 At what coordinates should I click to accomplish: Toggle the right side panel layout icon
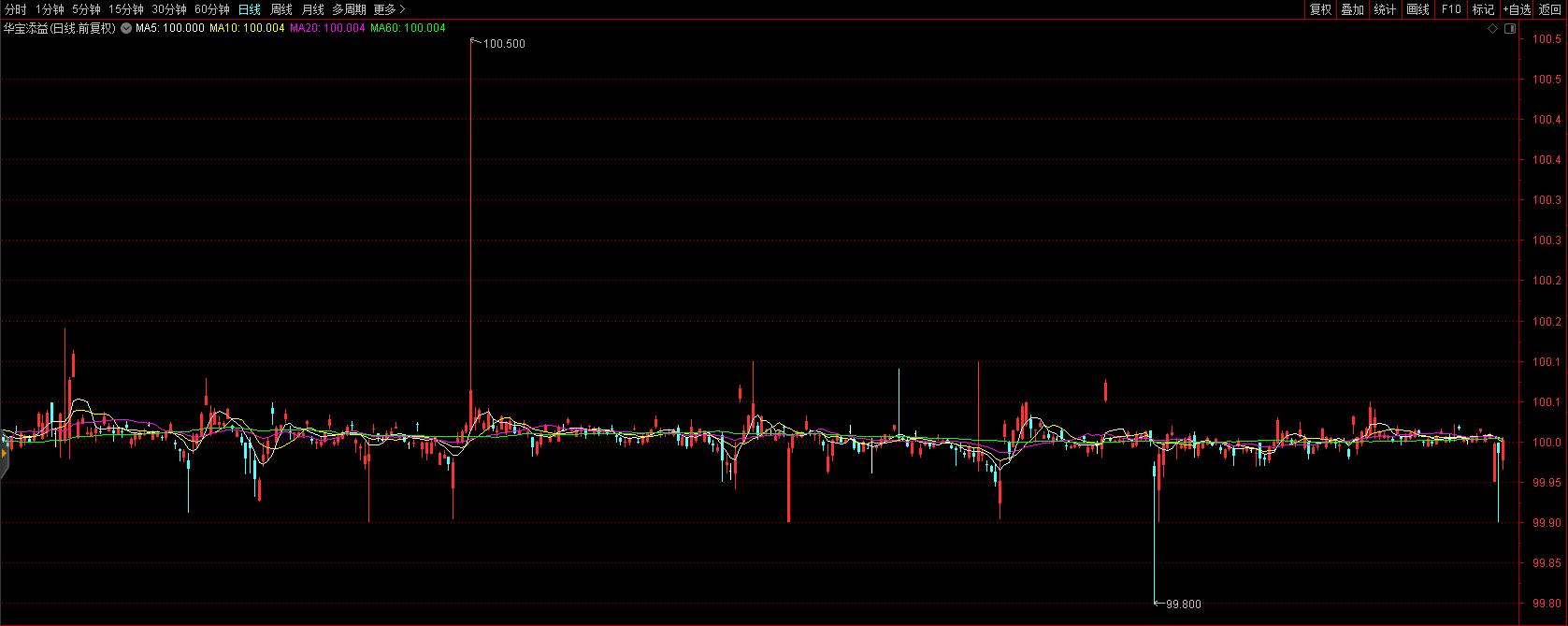tap(1509, 29)
